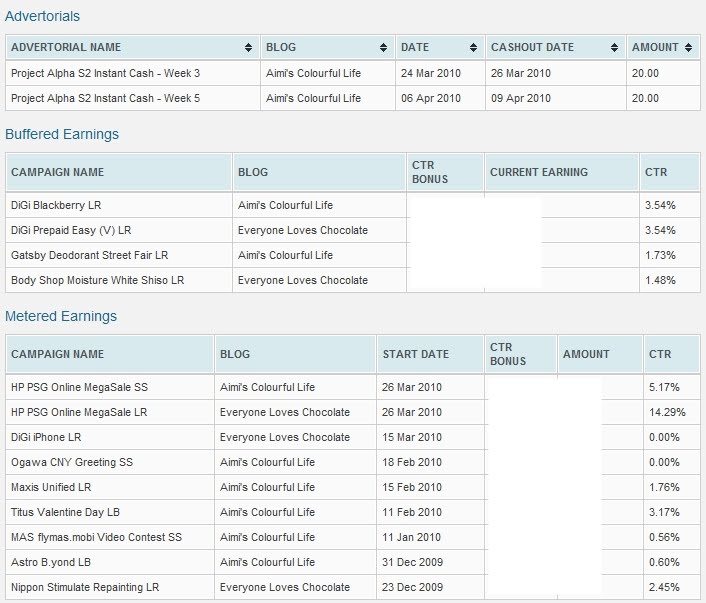Sort by Advertorial Name arrow icon
706x603 pixels.
tap(248, 47)
